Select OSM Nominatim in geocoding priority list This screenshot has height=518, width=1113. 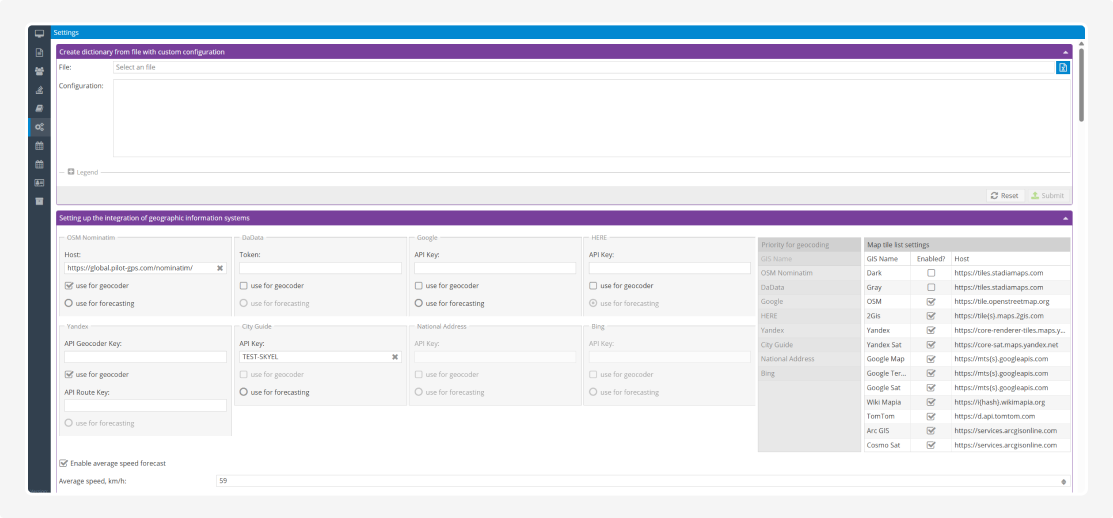pyautogui.click(x=787, y=273)
